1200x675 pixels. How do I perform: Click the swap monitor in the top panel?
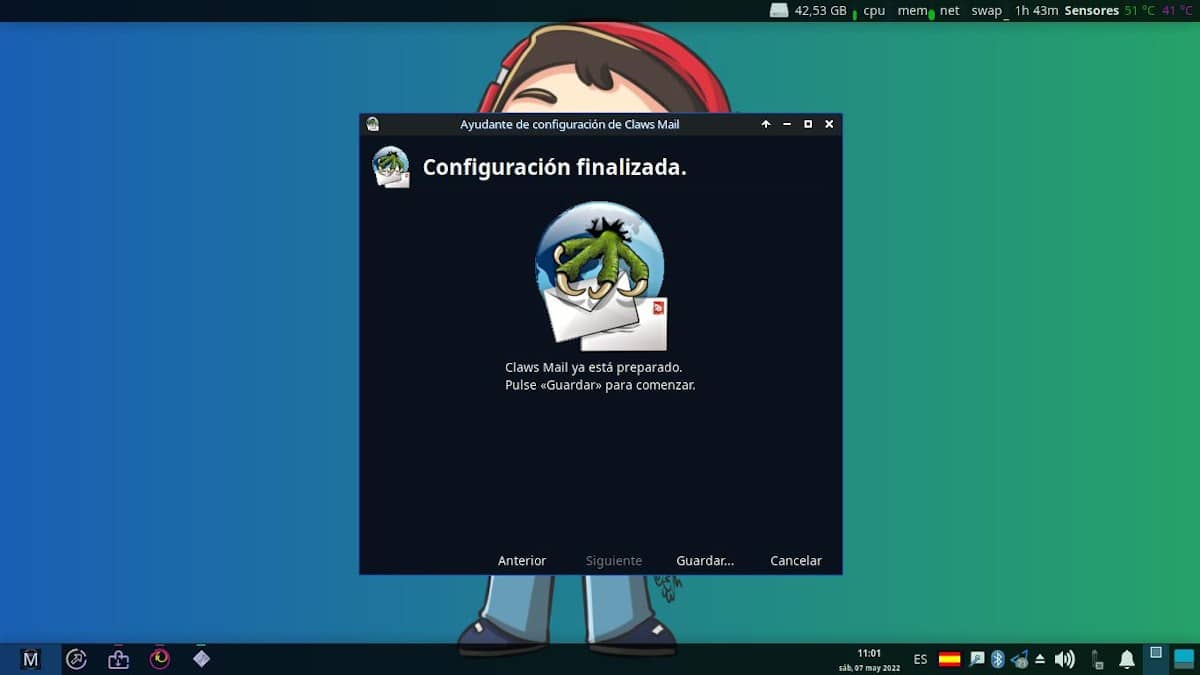(x=988, y=11)
